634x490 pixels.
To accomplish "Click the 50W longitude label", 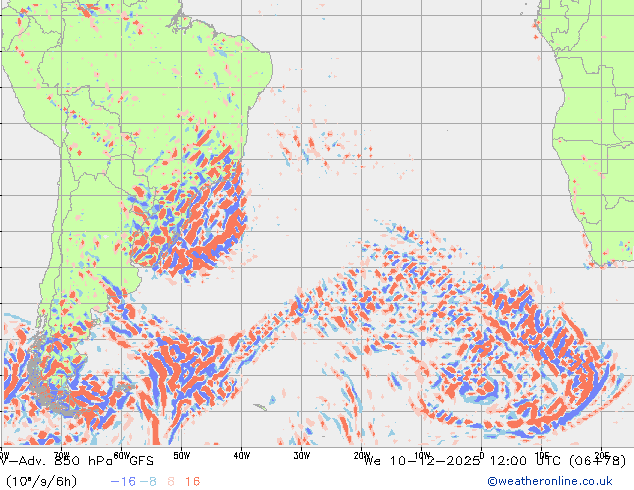I will (x=181, y=456).
